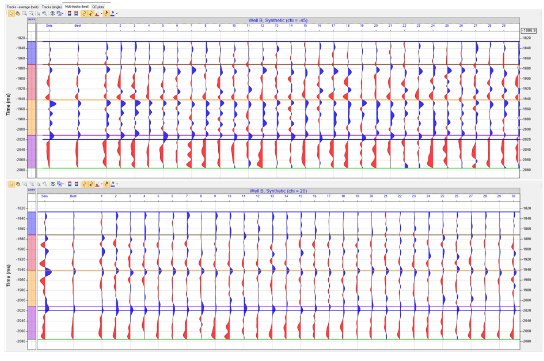
Task: Click second red-blue color bar icon, lower toolbar
Action: (76, 184)
